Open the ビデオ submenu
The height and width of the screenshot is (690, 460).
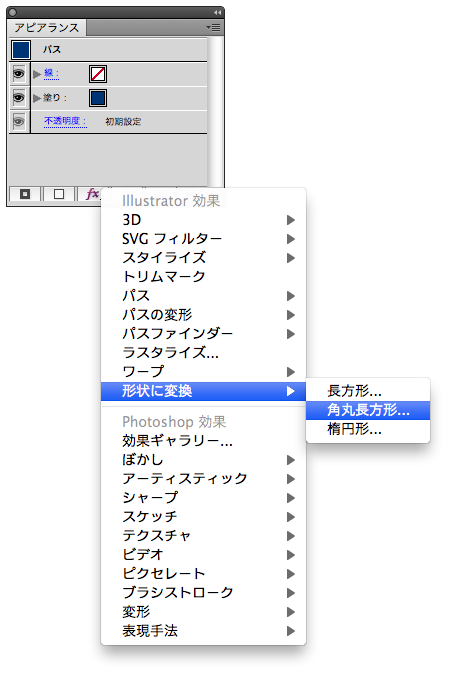pos(203,555)
